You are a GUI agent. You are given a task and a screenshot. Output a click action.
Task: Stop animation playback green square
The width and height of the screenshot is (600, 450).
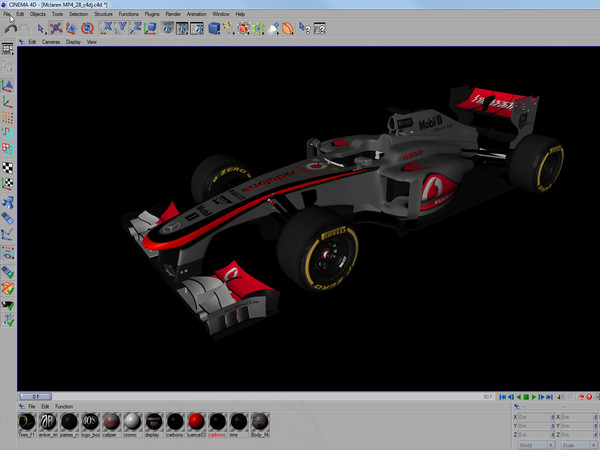pyautogui.click(x=526, y=397)
